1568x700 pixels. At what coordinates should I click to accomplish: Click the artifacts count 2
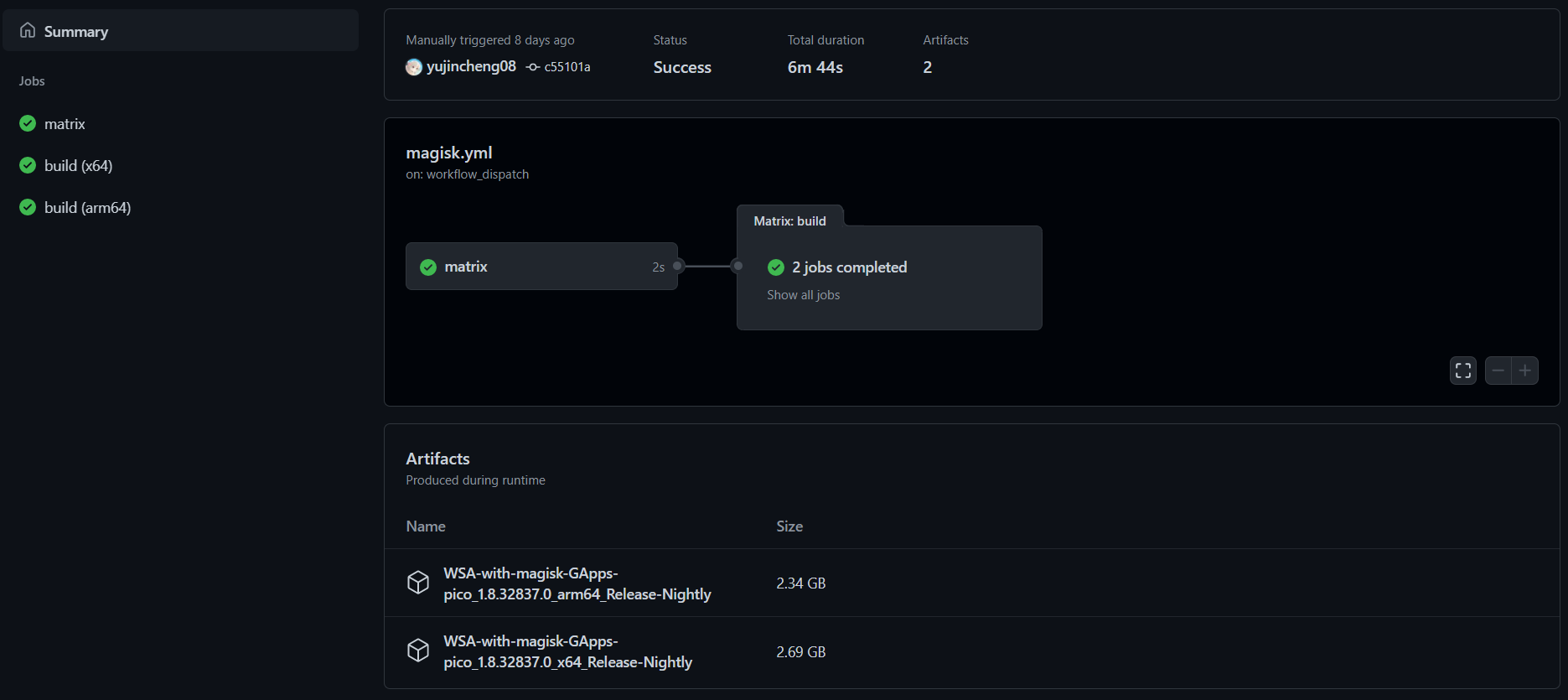[x=928, y=67]
